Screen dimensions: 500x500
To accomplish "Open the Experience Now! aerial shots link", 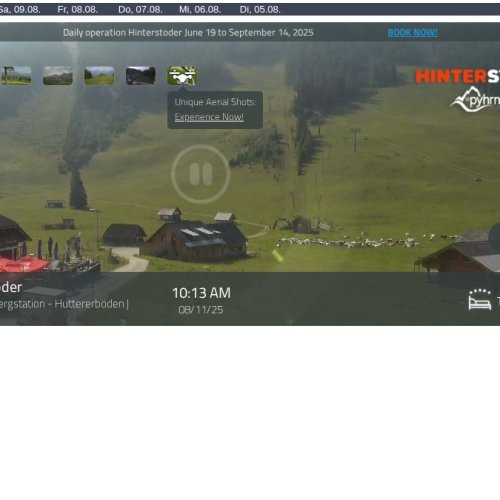I will coord(209,117).
